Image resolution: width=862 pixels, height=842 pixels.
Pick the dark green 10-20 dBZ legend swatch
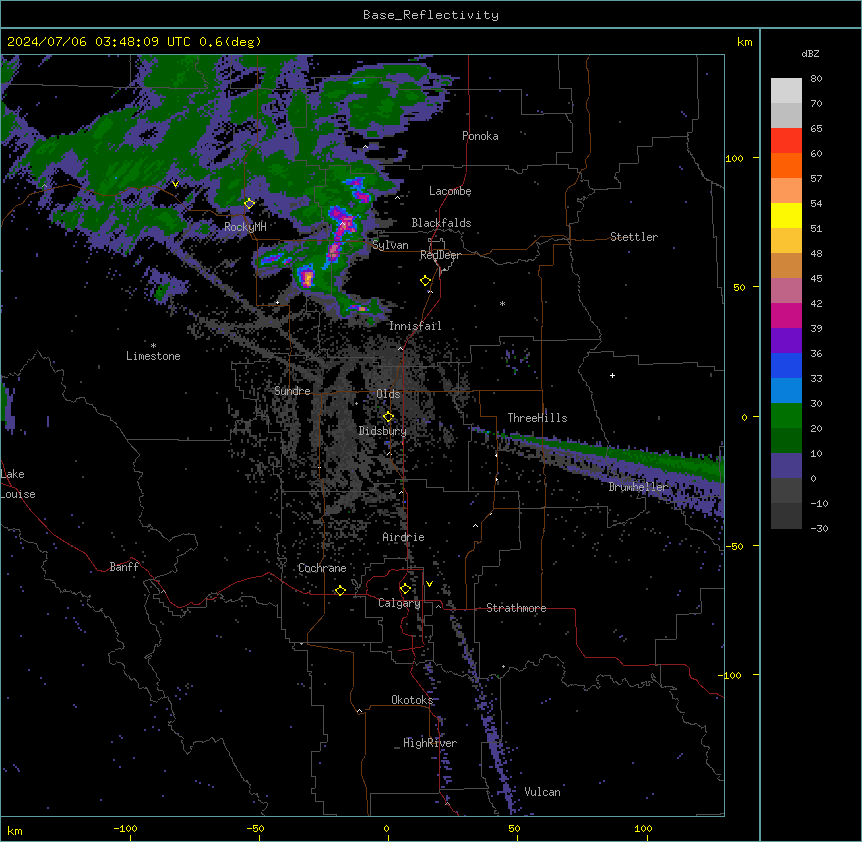(x=786, y=441)
